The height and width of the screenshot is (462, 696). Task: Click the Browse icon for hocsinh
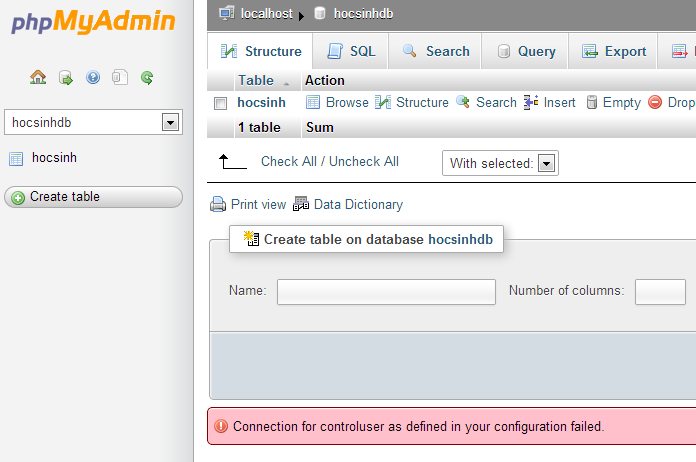[313, 103]
